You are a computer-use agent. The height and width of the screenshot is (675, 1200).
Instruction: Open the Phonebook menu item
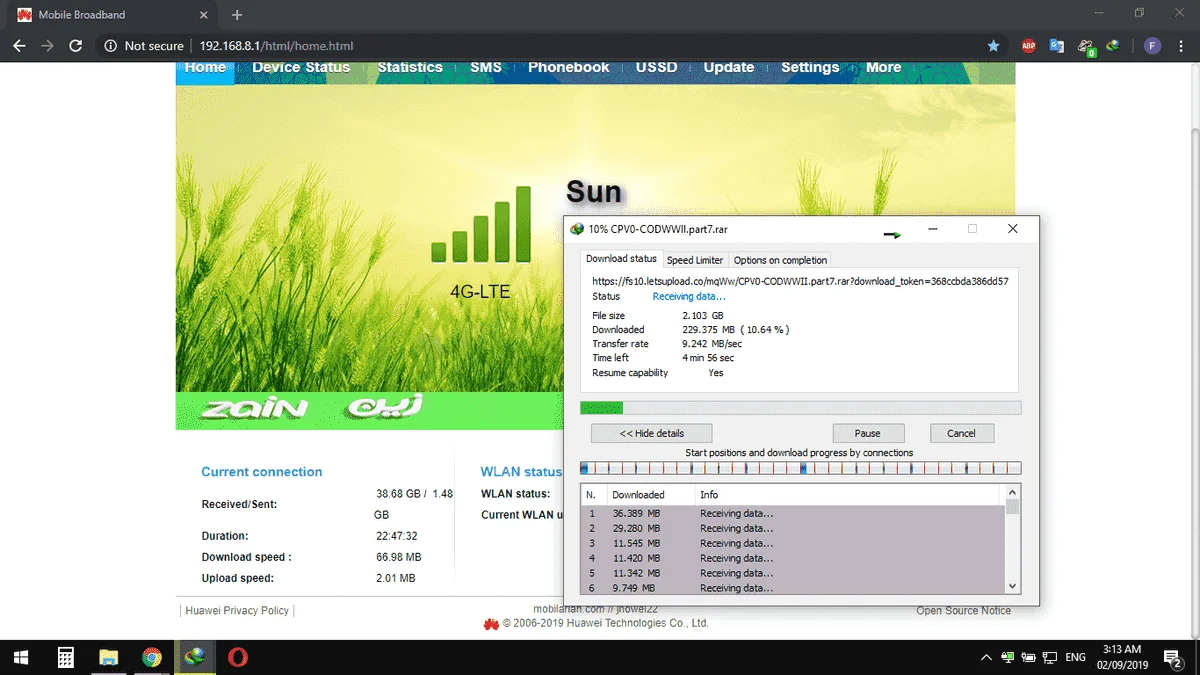569,67
